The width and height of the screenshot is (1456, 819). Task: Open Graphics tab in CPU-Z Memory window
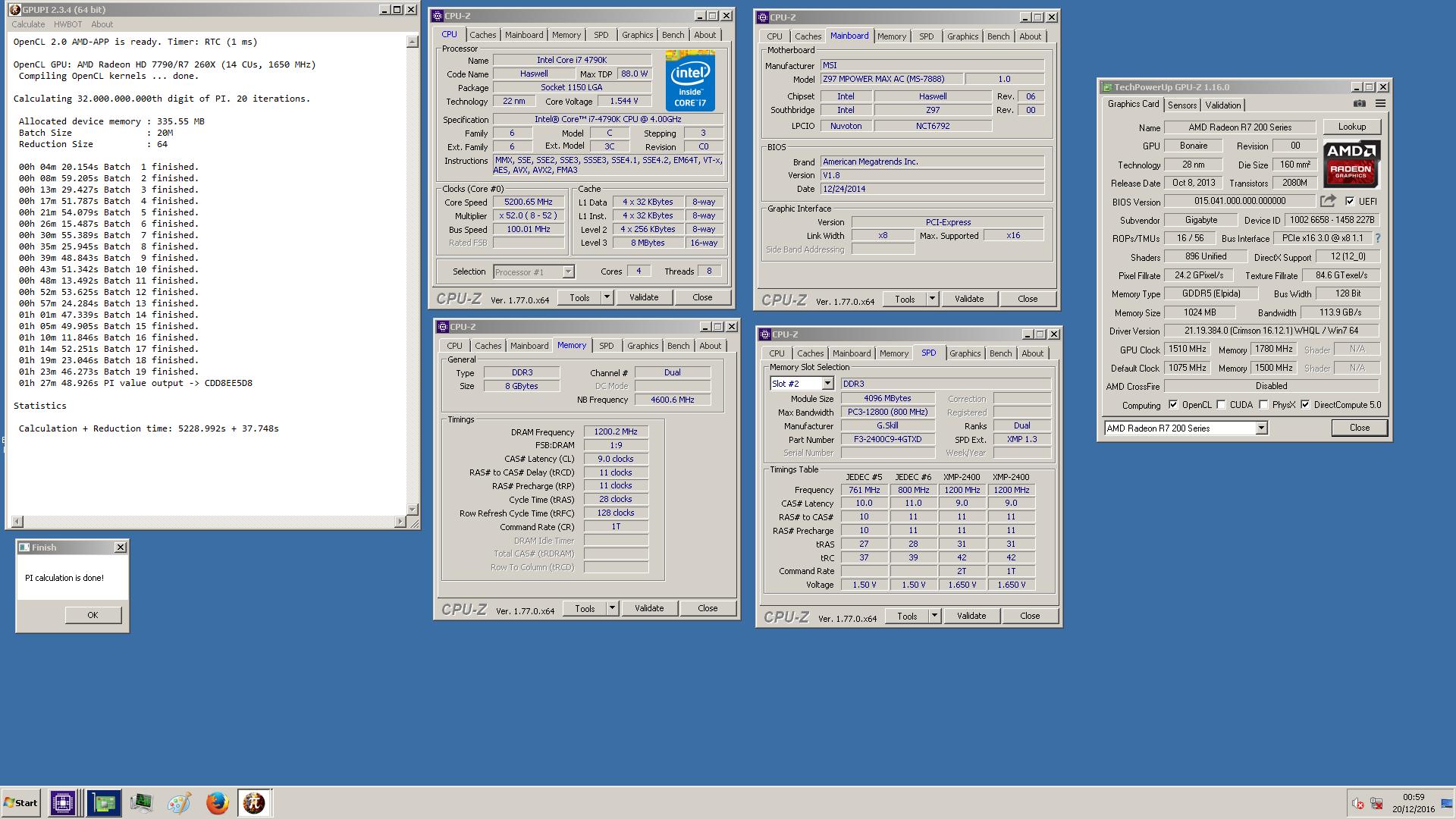(642, 346)
